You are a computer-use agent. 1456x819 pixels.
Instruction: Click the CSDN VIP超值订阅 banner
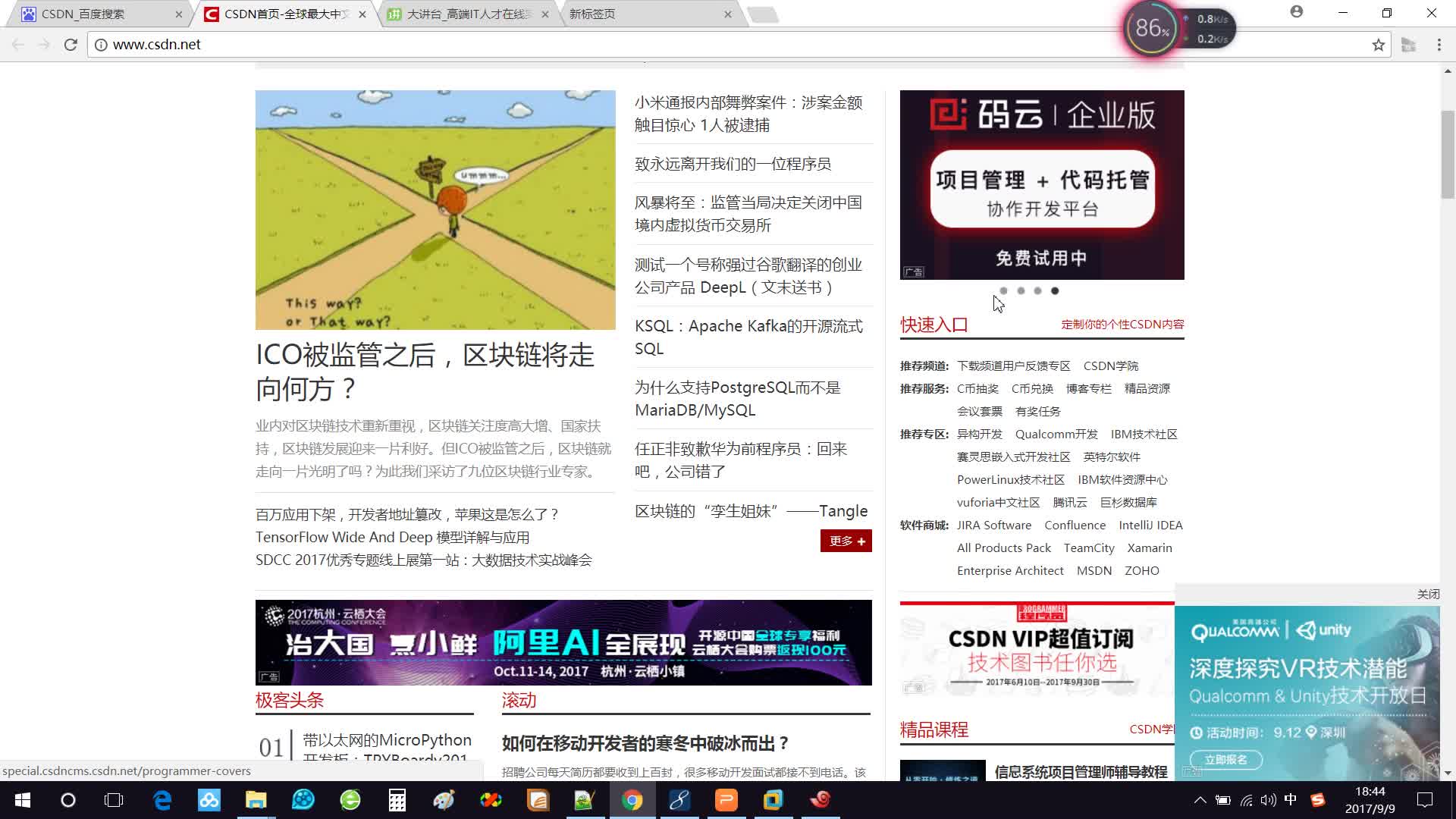pos(1037,650)
